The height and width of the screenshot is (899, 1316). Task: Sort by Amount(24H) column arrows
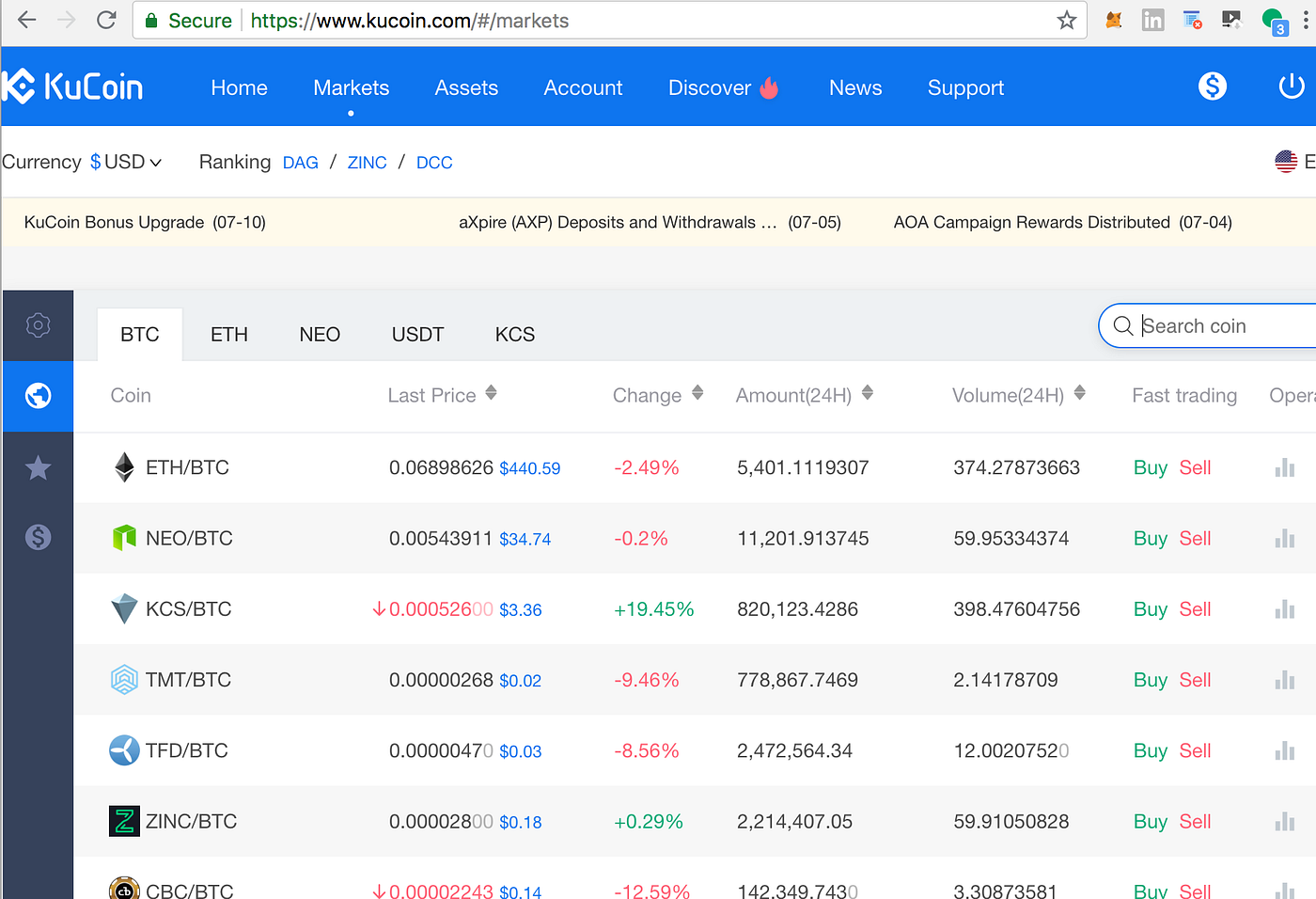pyautogui.click(x=868, y=393)
